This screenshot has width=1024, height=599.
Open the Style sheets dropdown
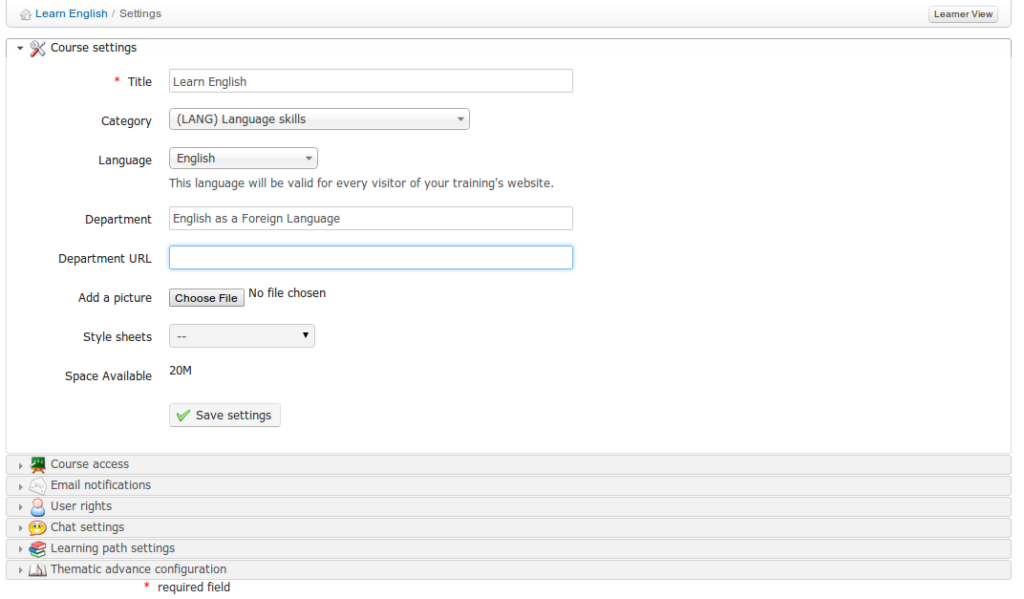click(242, 337)
